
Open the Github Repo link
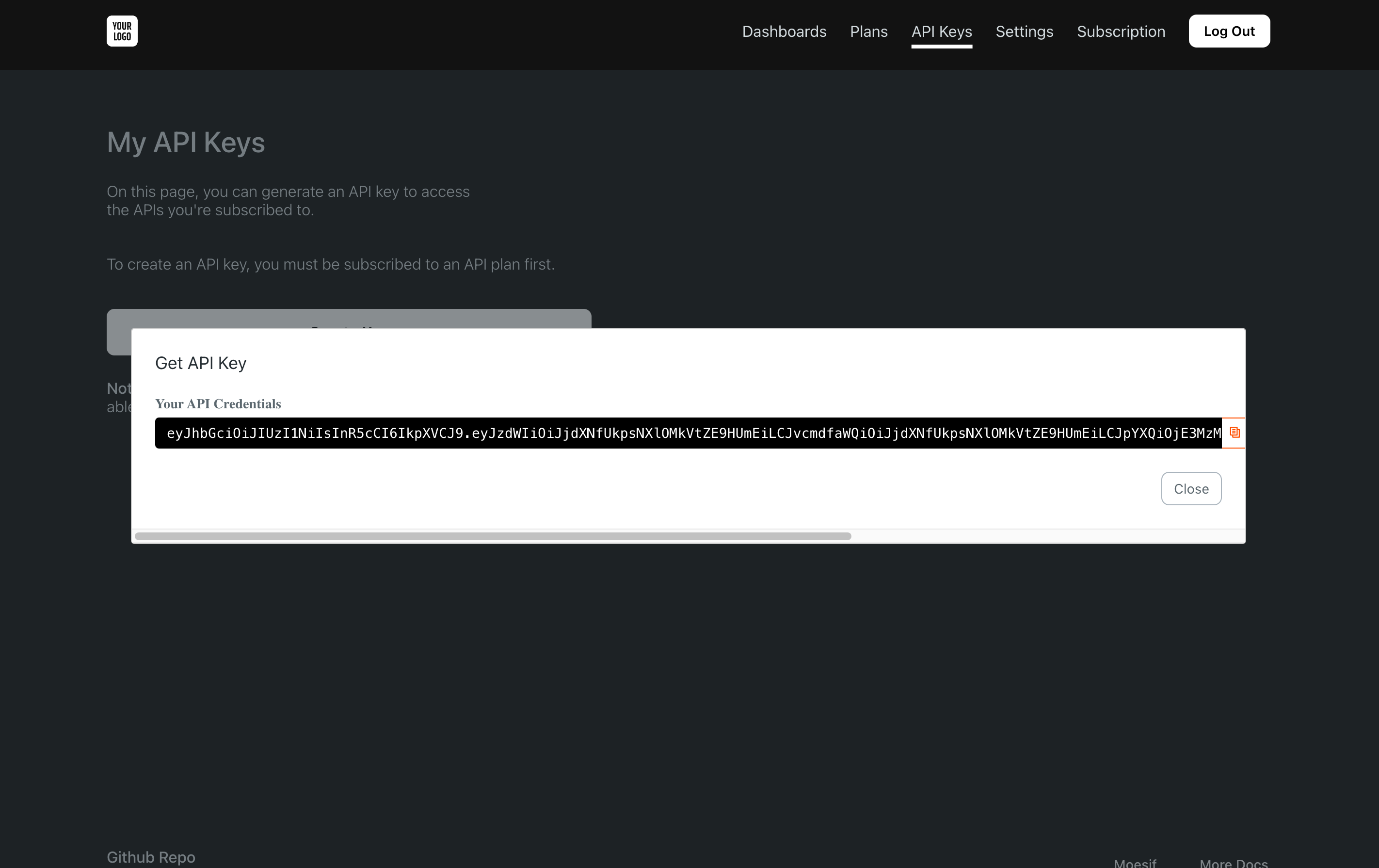[x=151, y=857]
